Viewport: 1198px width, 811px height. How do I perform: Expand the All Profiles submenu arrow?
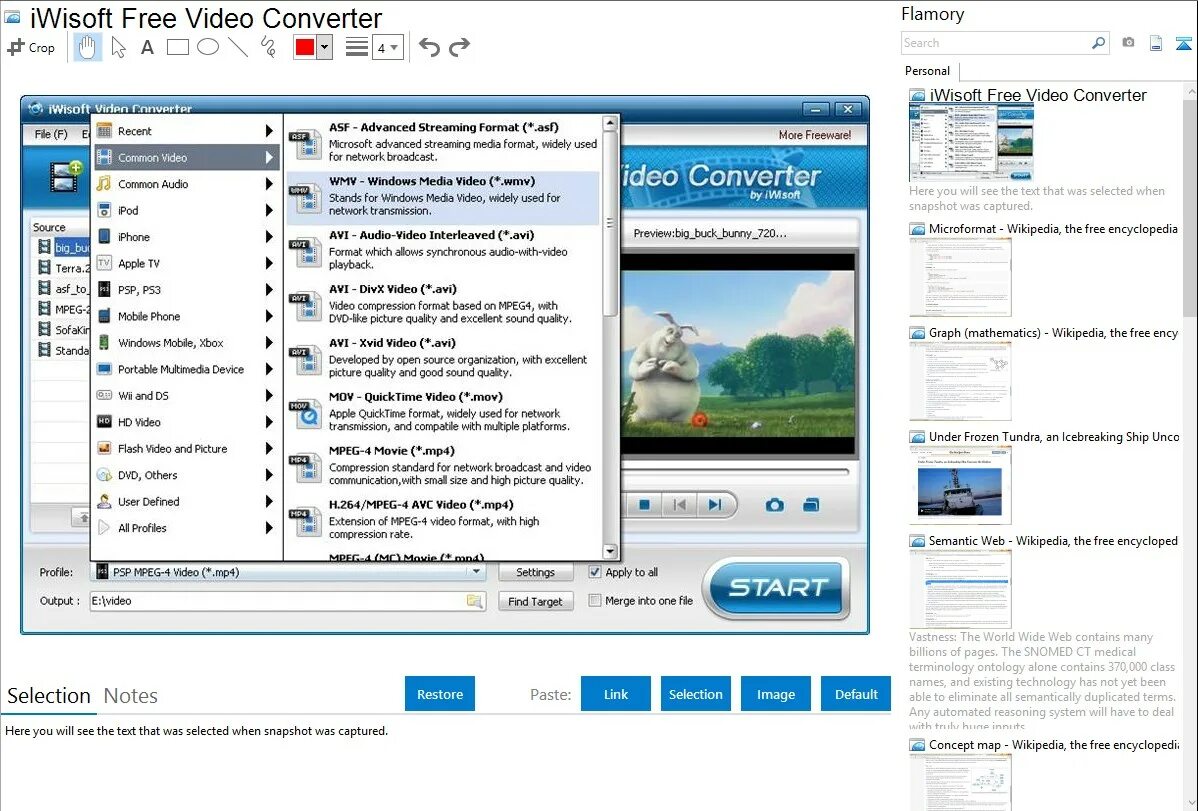[269, 527]
